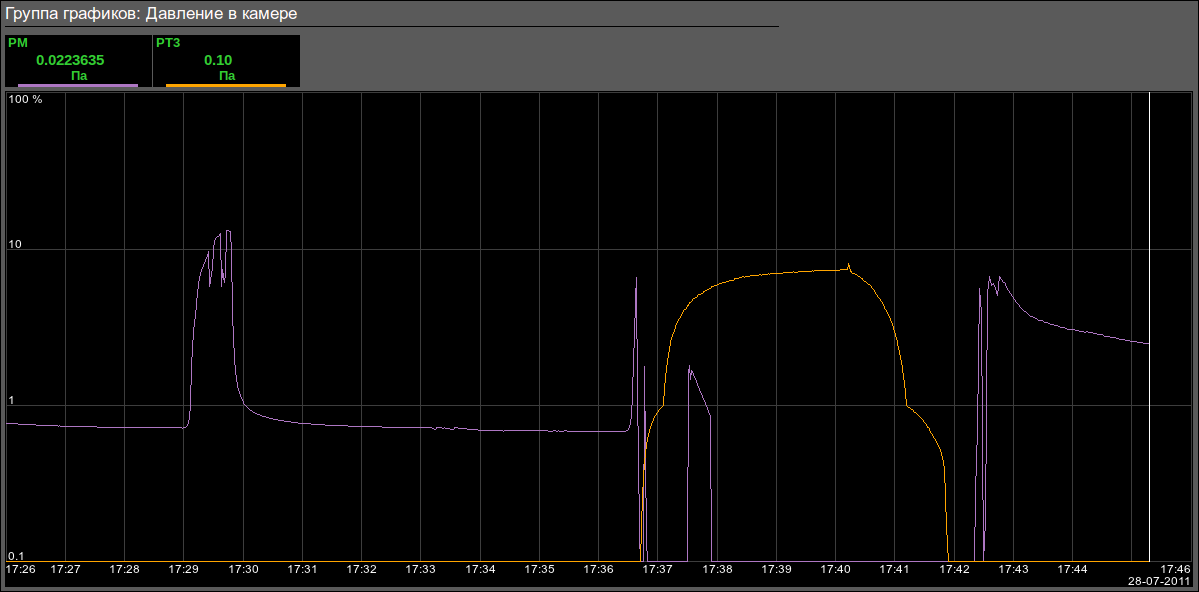Click the 100 % Y-axis label
The height and width of the screenshot is (592, 1199).
25,100
